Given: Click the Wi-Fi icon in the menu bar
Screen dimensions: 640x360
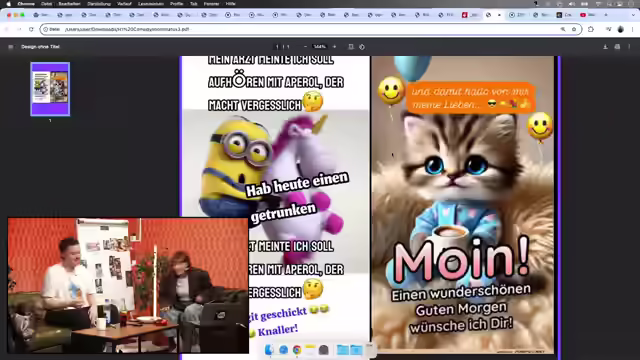Looking at the screenshot, I should tap(598, 4).
